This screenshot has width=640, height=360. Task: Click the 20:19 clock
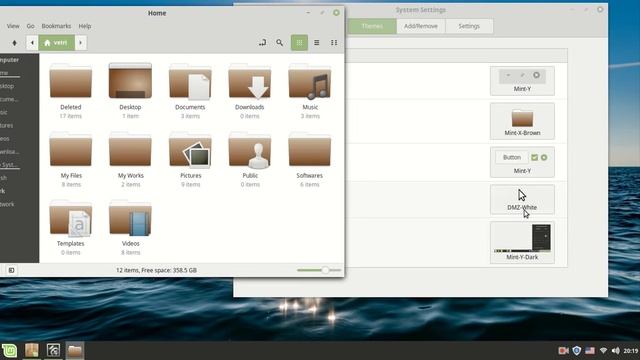coord(631,351)
